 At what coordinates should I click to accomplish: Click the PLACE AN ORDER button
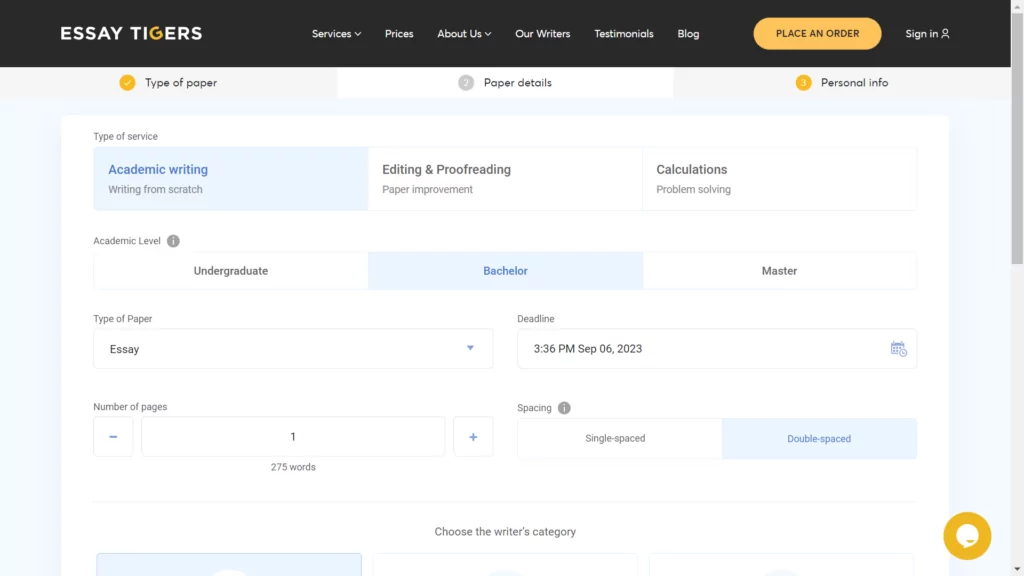[817, 33]
